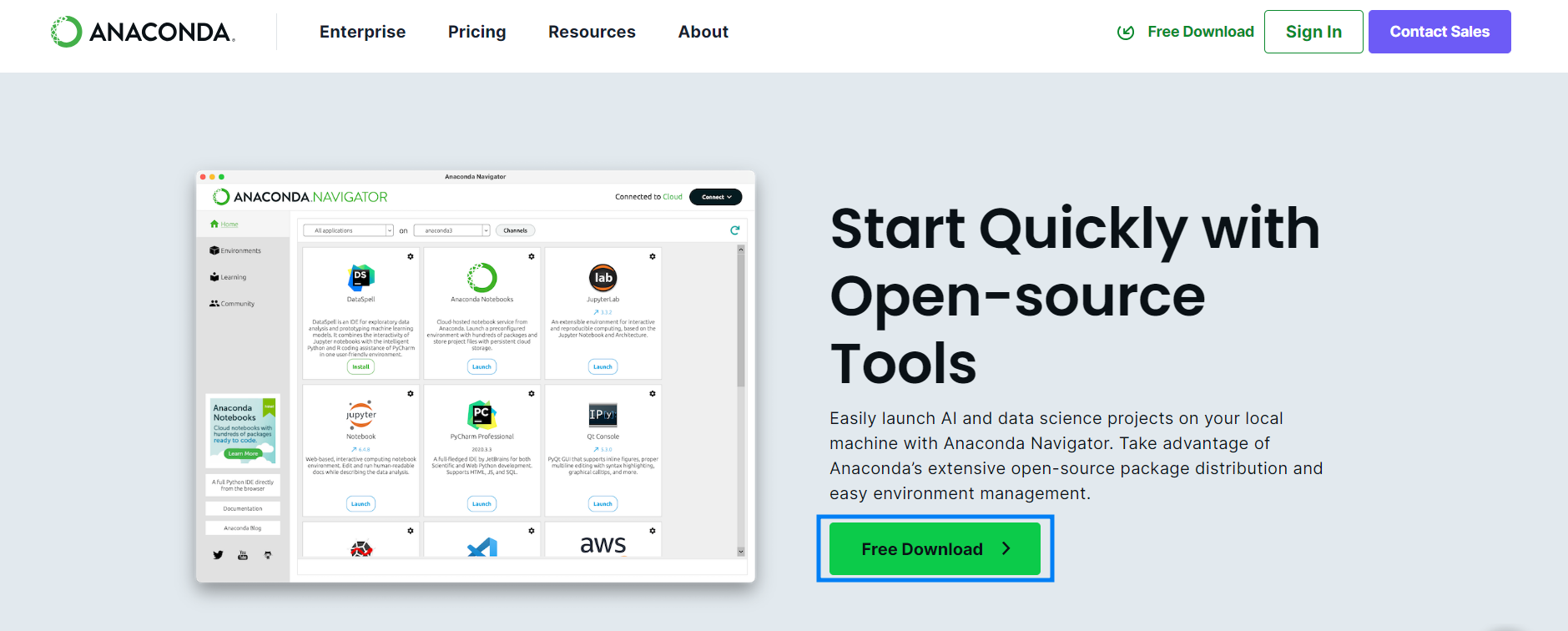Screen dimensions: 1568x631
Task: Click the green Free Download button
Action: [935, 548]
